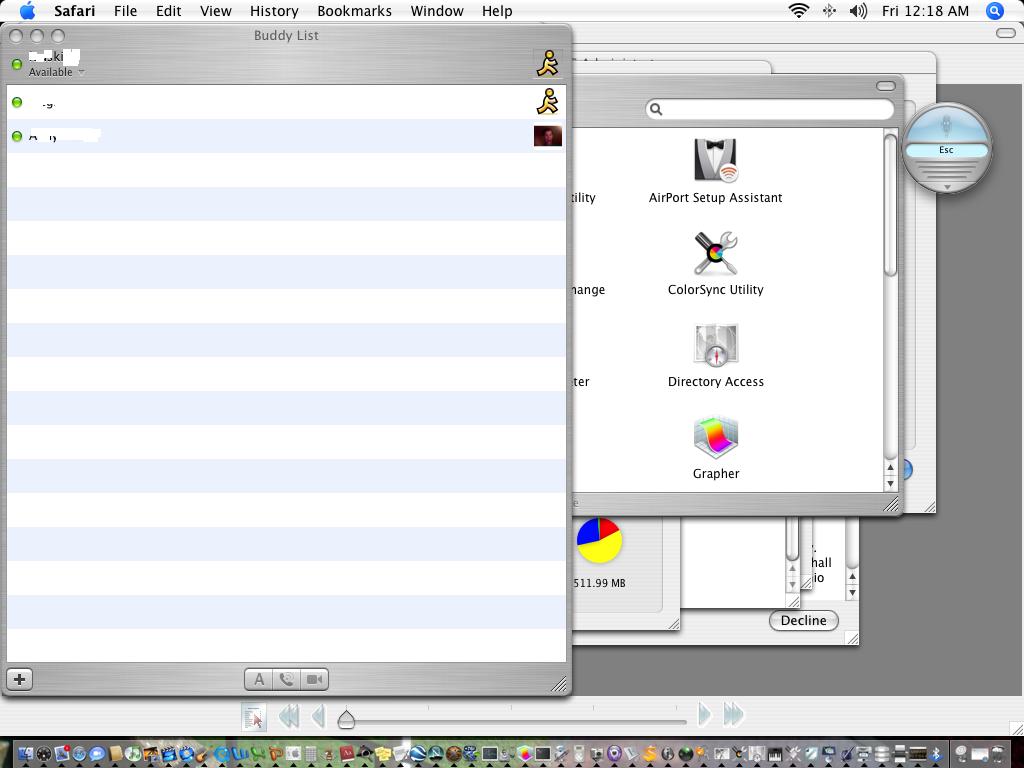Click the Finder scrollbar up arrow
Screen dimensions: 1024x768
tap(889, 468)
